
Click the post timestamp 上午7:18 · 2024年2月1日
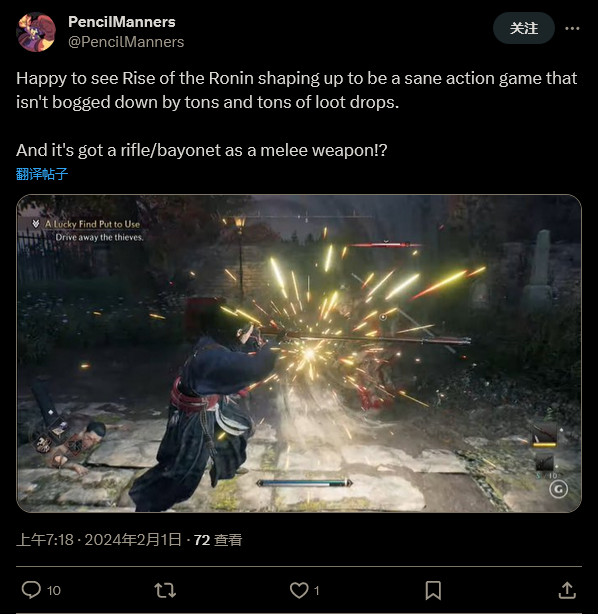[x=99, y=540]
